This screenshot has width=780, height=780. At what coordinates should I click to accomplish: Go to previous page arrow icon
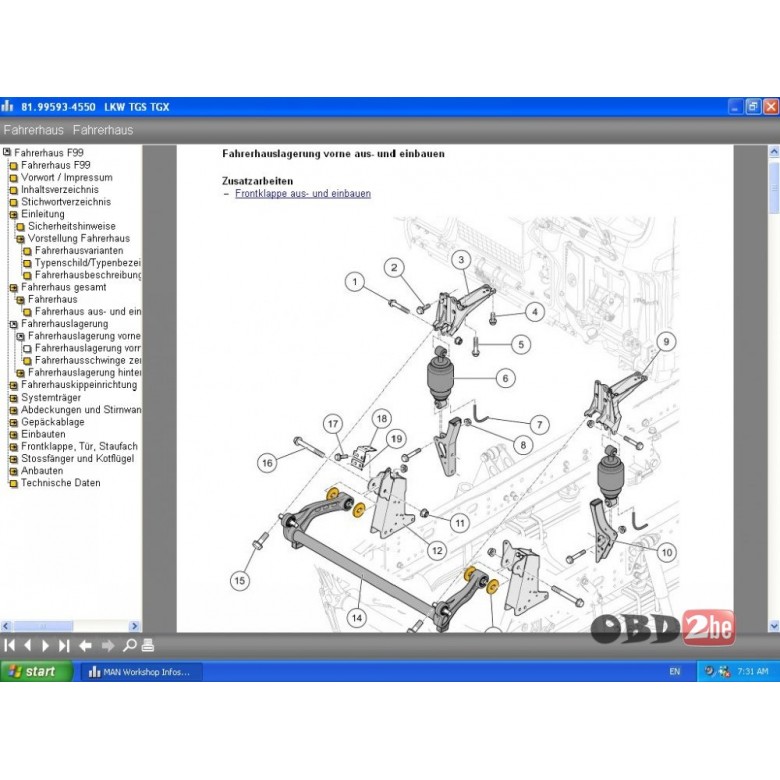[27, 645]
